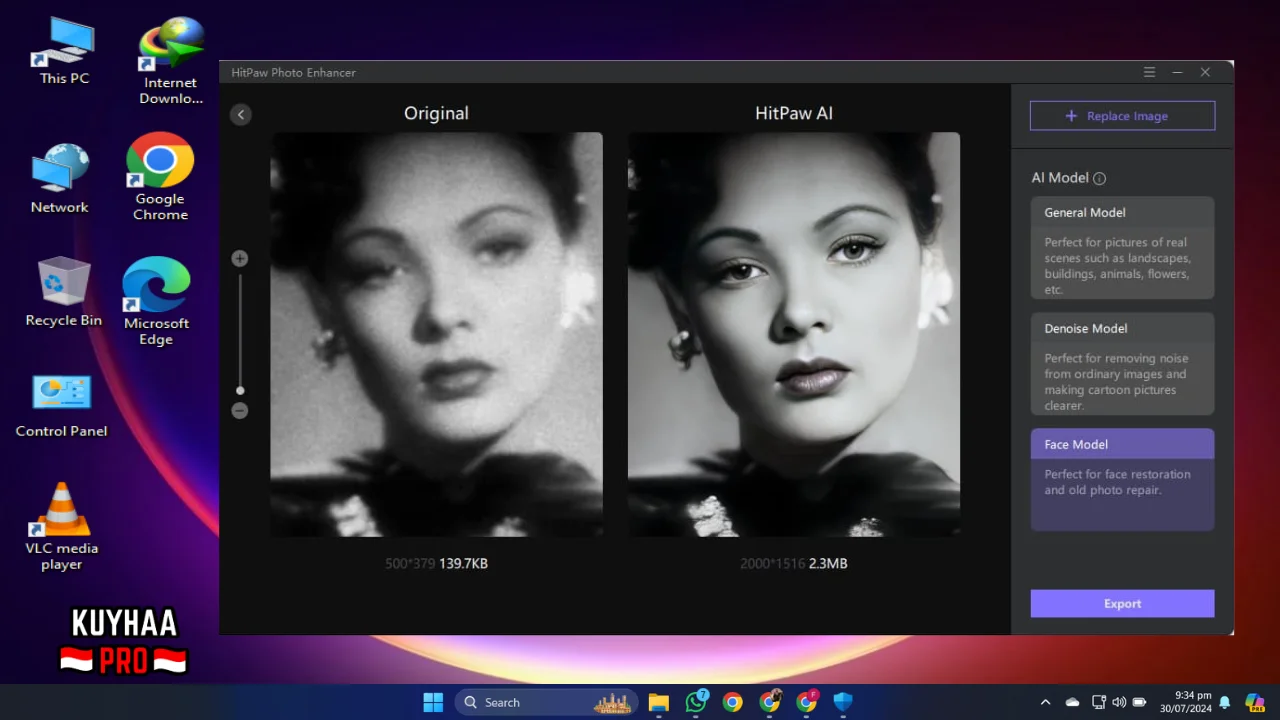Click the zoom slider handle
Image resolution: width=1280 pixels, height=720 pixels.
(240, 391)
